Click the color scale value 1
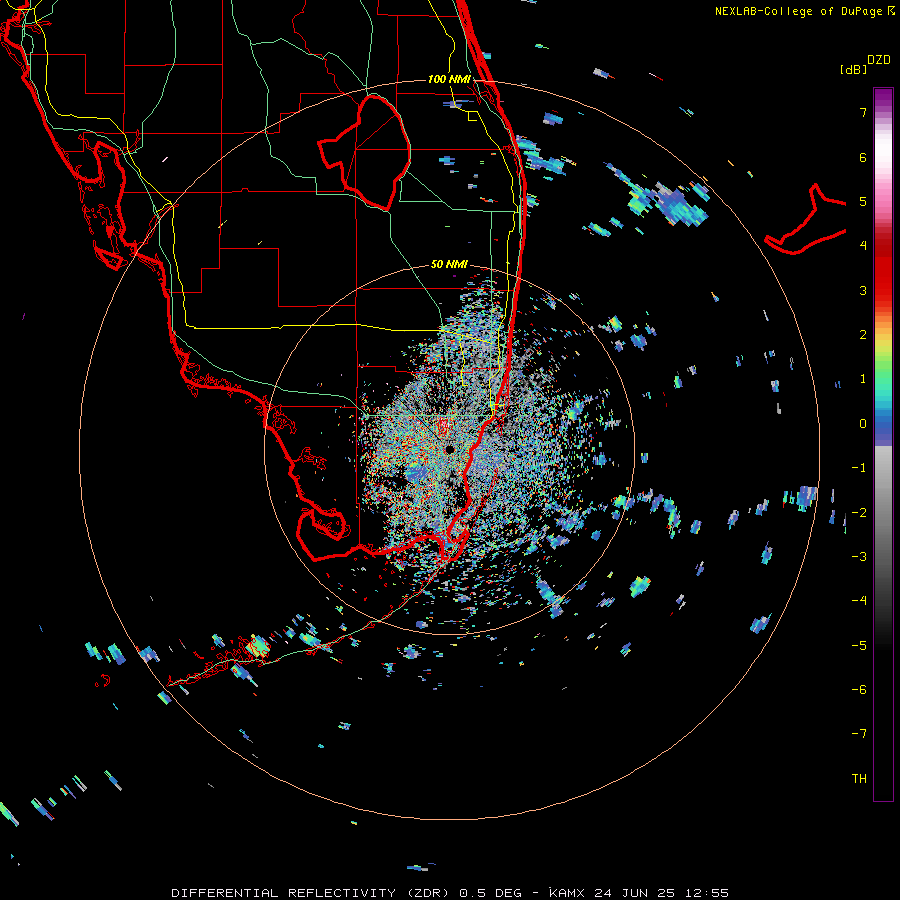The image size is (900, 900). tap(863, 379)
